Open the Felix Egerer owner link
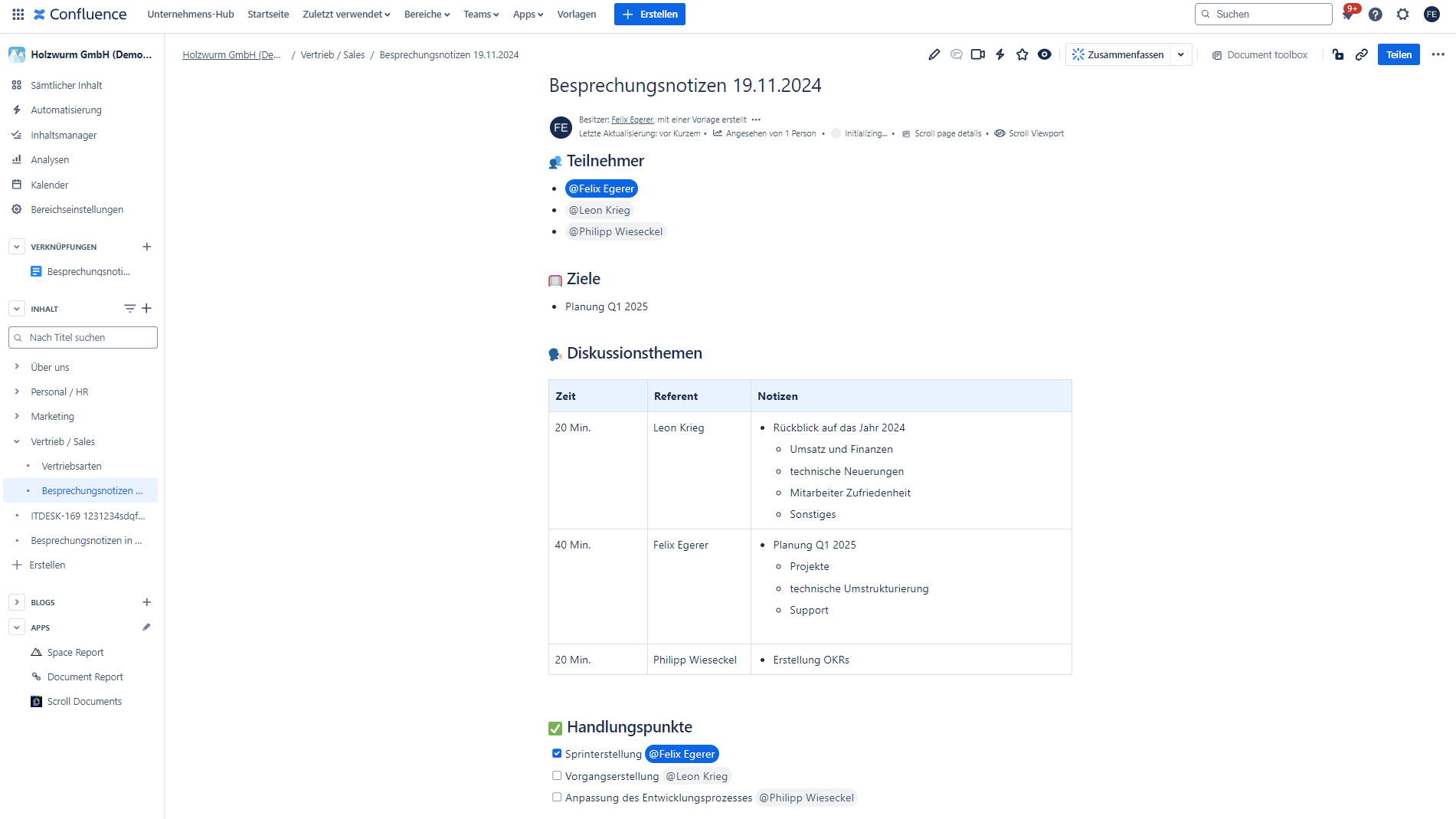Image resolution: width=1456 pixels, height=819 pixels. point(632,120)
